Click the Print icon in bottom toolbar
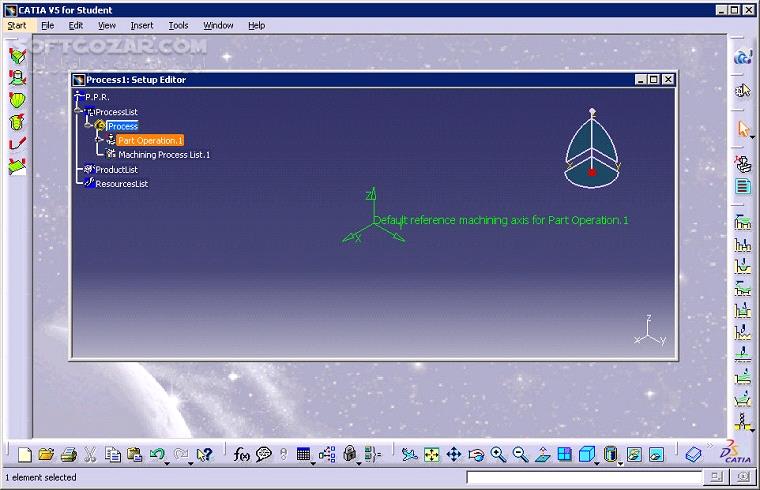This screenshot has height=490, width=760. [x=69, y=455]
